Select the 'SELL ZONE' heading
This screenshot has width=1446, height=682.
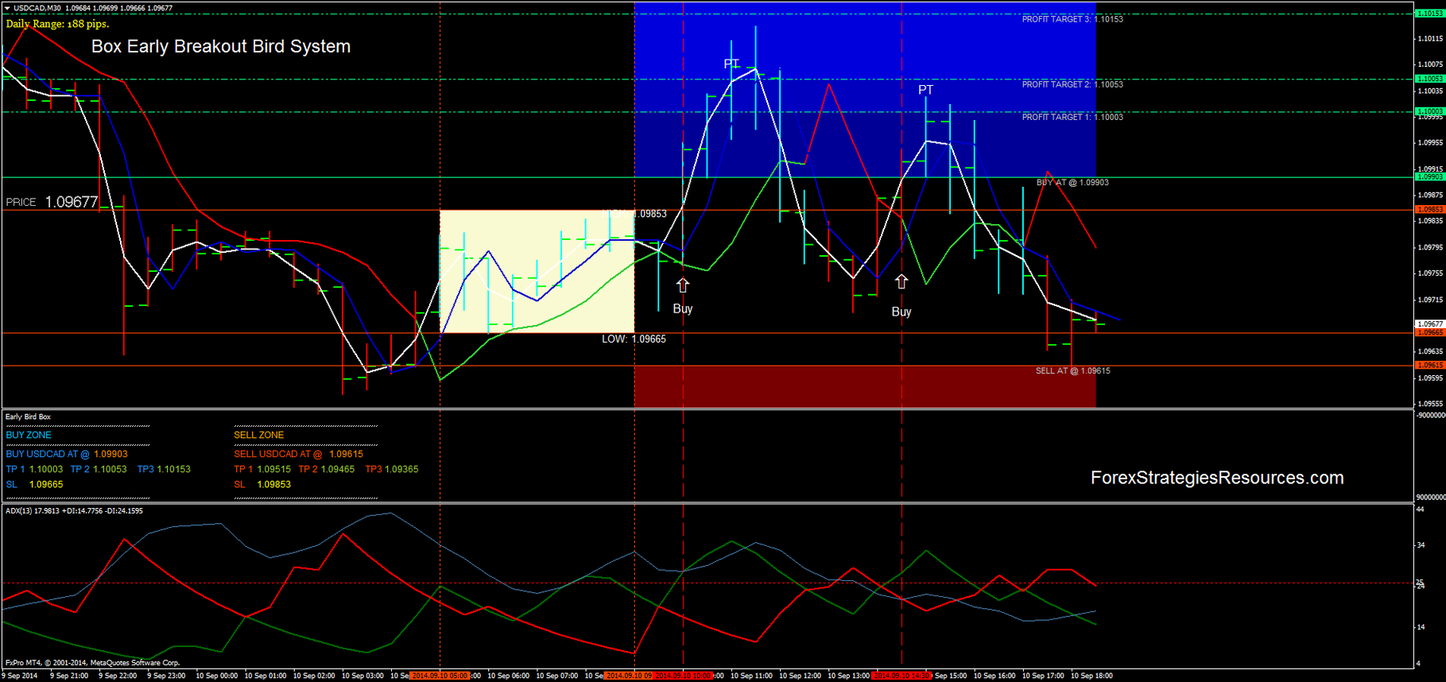(259, 435)
